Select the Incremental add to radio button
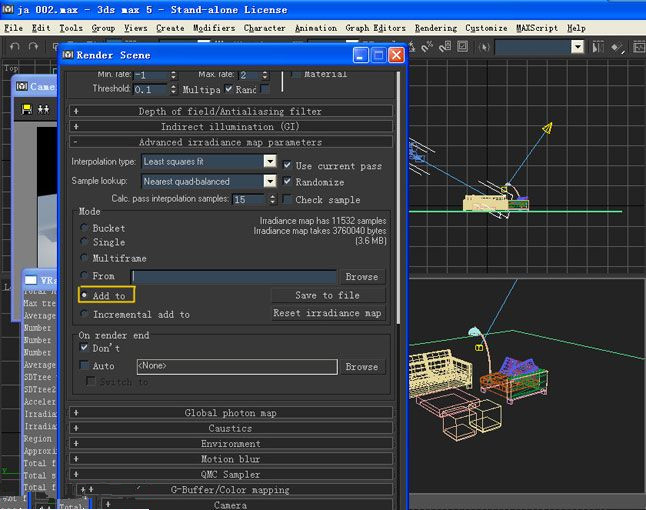This screenshot has height=510, width=646. point(84,314)
